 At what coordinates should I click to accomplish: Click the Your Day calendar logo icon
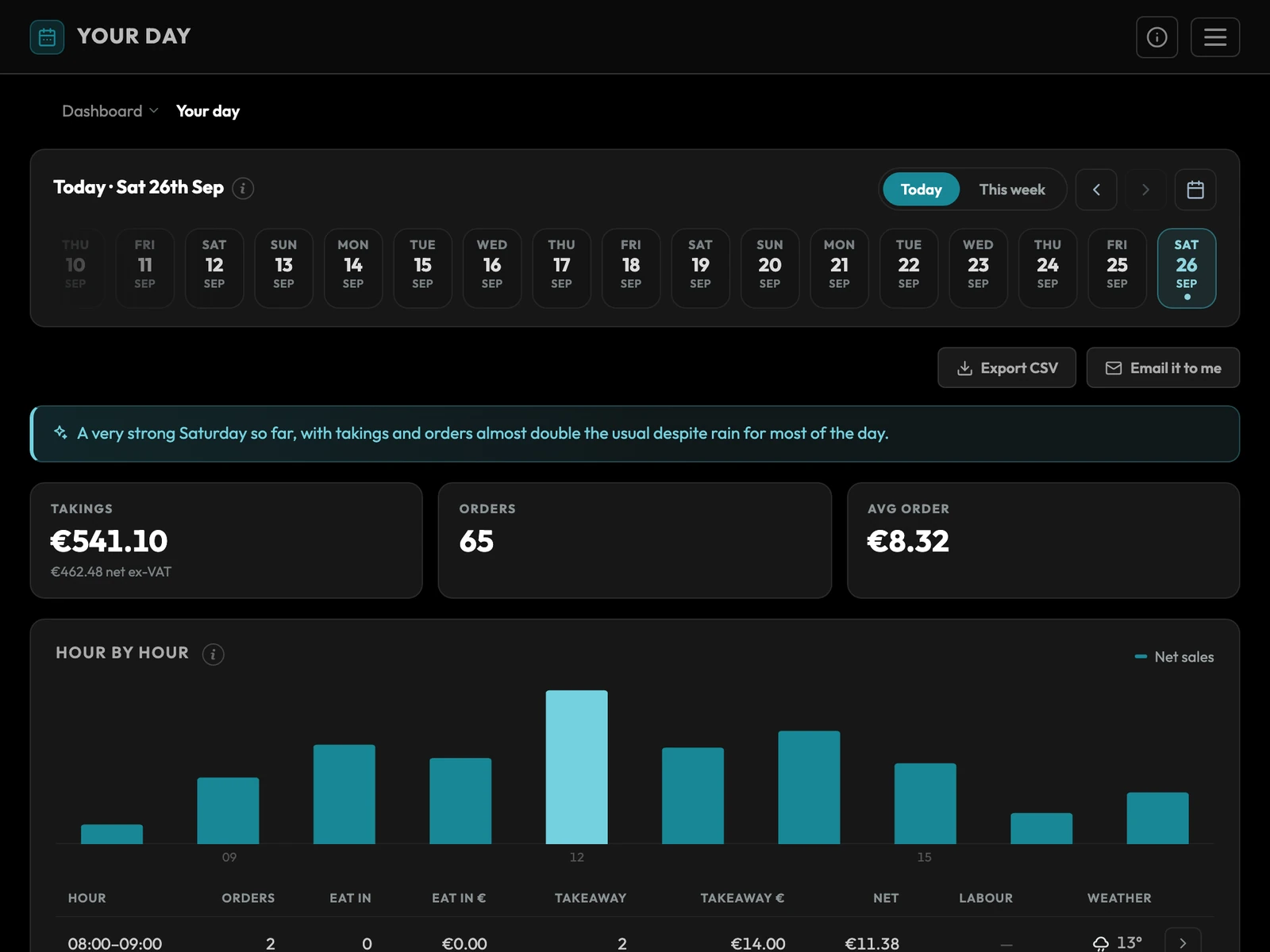47,37
